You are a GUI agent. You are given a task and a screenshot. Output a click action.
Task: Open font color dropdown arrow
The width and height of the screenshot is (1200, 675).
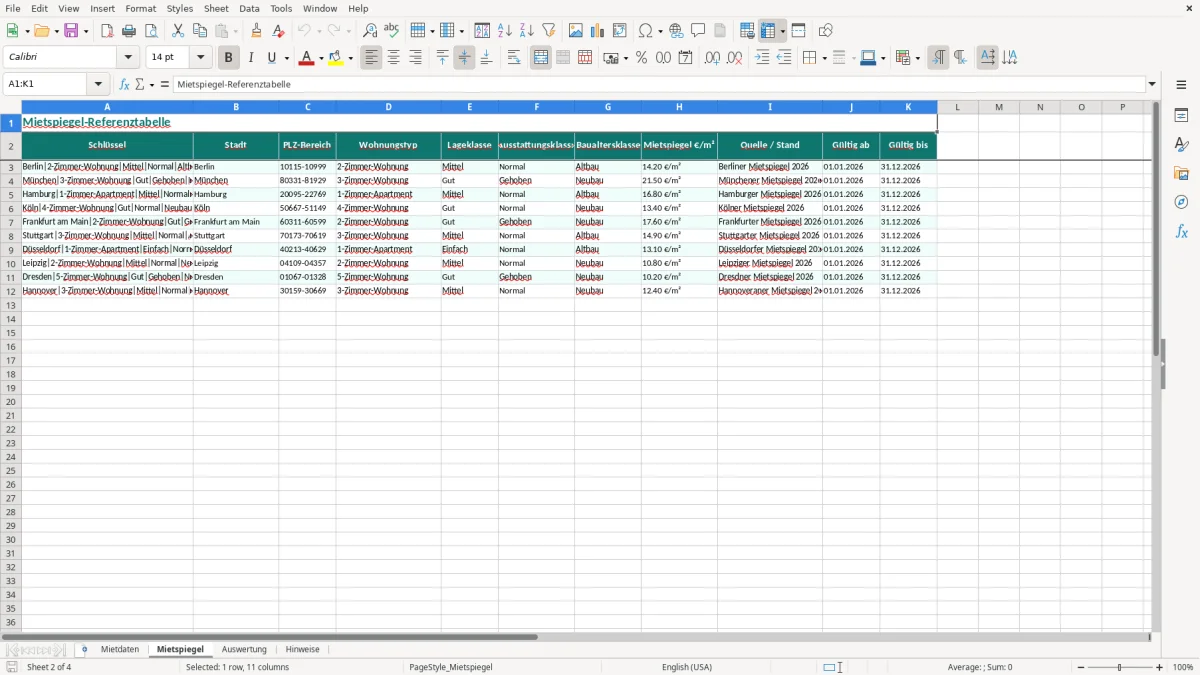(x=320, y=58)
